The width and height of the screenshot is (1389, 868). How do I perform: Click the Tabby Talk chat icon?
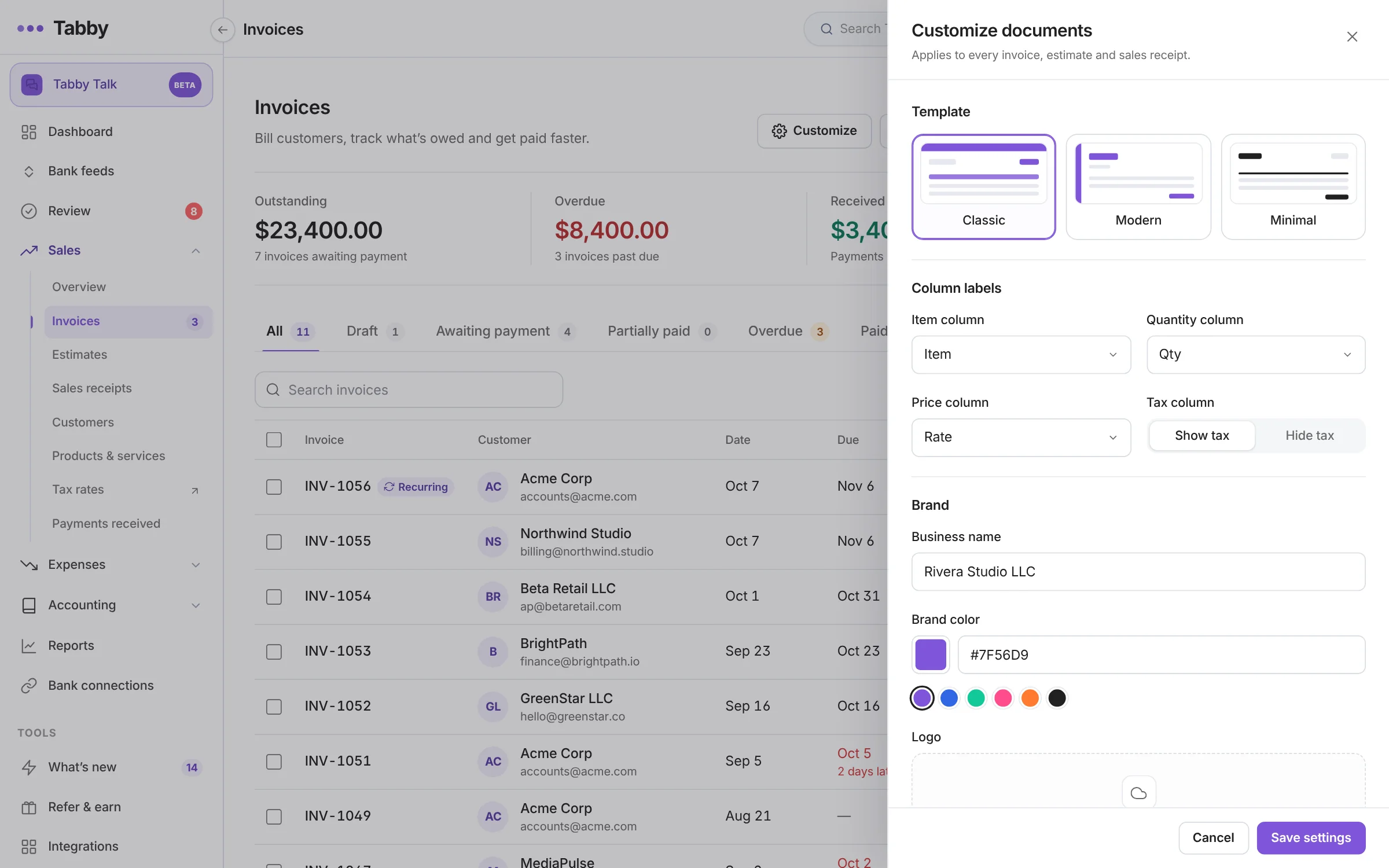(32, 84)
